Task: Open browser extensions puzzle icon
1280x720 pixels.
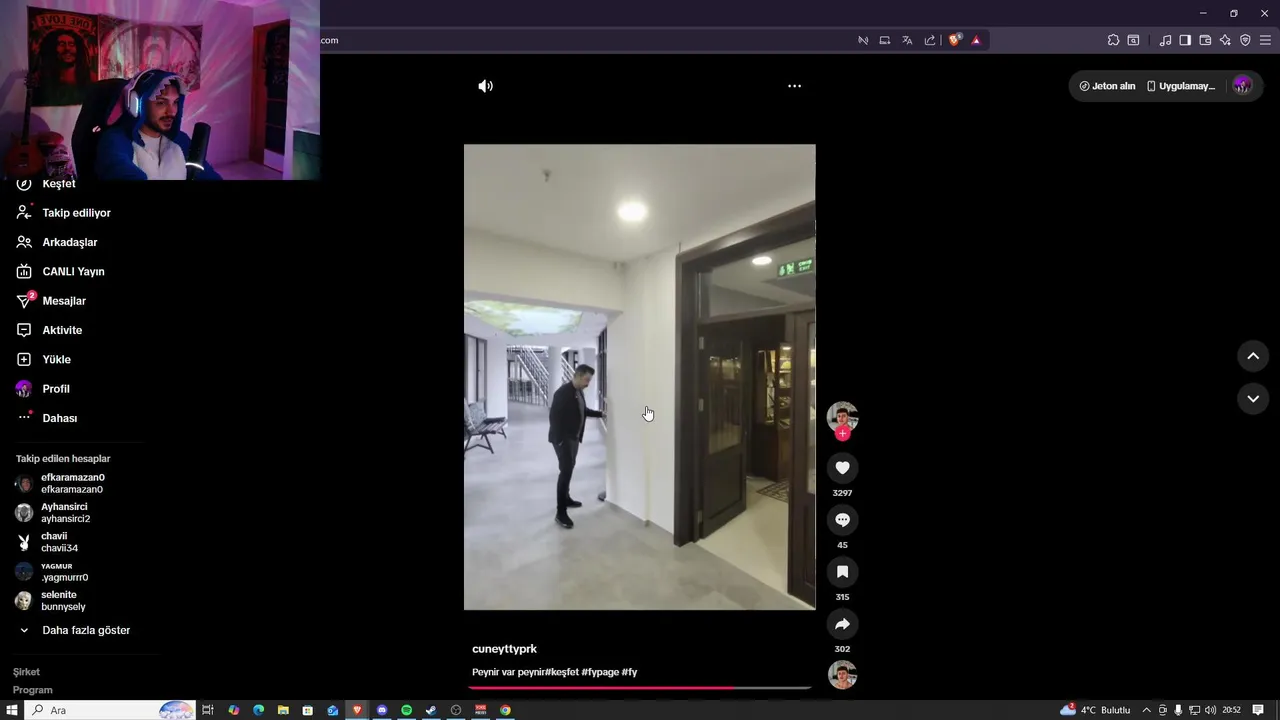Action: [x=1113, y=40]
